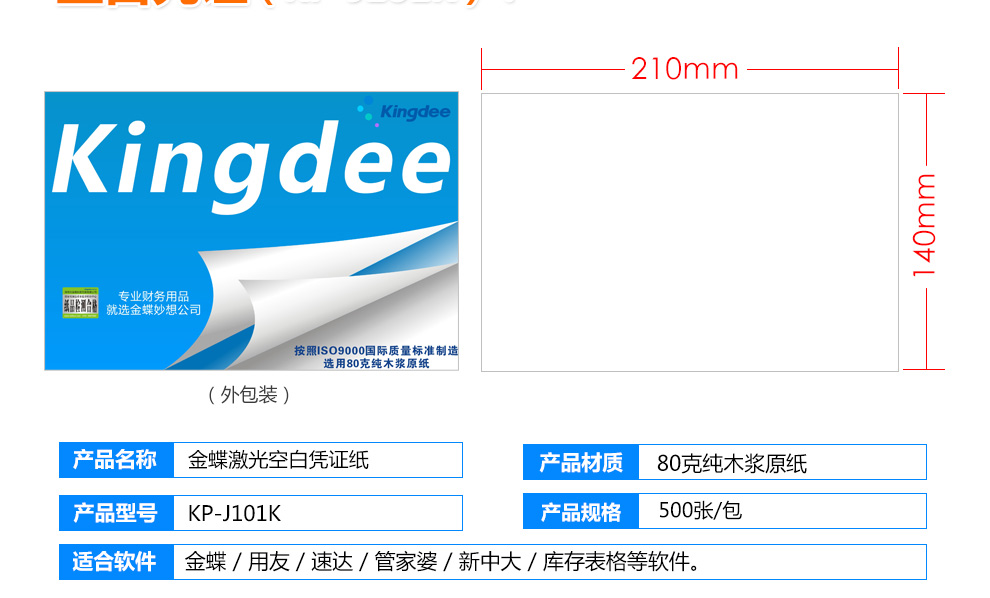
Task: Click the compatible software list text
Action: (443, 561)
